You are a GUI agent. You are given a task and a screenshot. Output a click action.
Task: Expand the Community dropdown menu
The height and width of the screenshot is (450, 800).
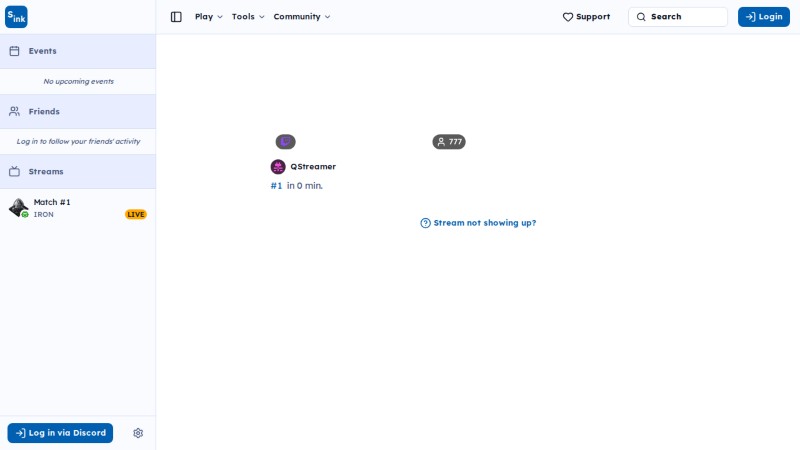click(302, 17)
